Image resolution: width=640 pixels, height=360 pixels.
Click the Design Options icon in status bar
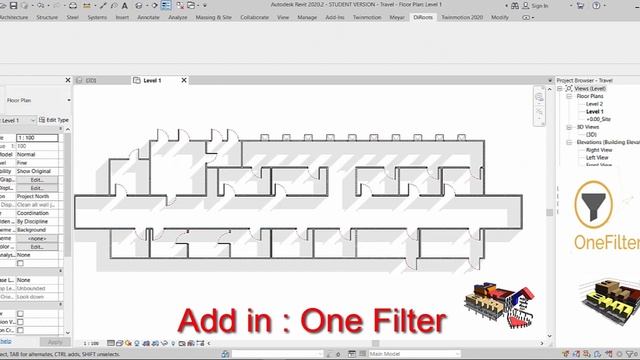click(x=352, y=354)
